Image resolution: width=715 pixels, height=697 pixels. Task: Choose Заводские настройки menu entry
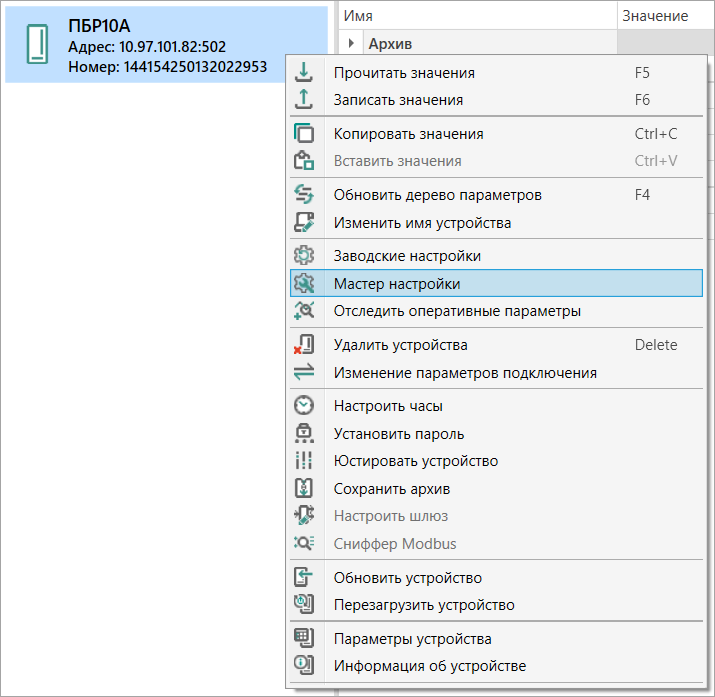496,256
